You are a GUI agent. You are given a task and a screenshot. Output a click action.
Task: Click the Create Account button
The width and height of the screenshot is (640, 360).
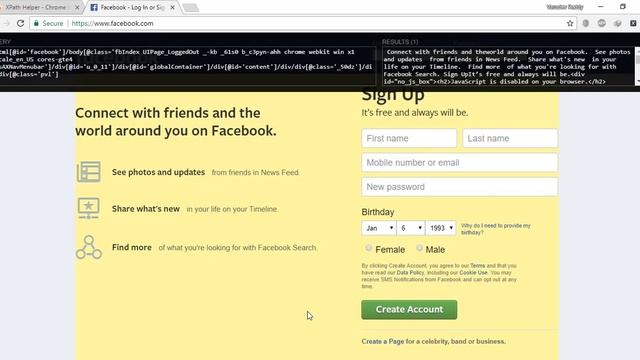pyautogui.click(x=409, y=309)
